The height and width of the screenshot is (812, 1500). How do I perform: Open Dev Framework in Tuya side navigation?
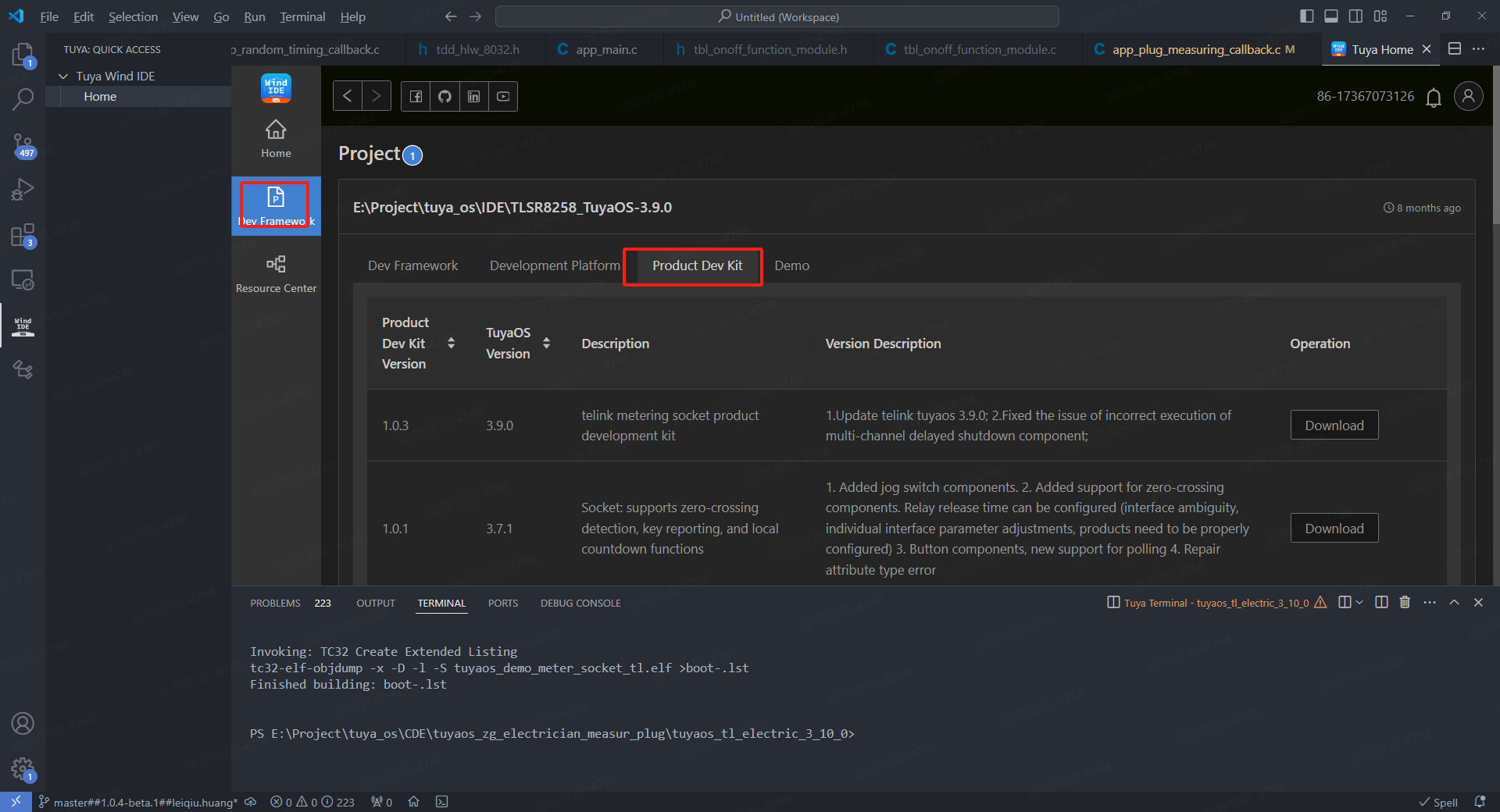pos(276,206)
